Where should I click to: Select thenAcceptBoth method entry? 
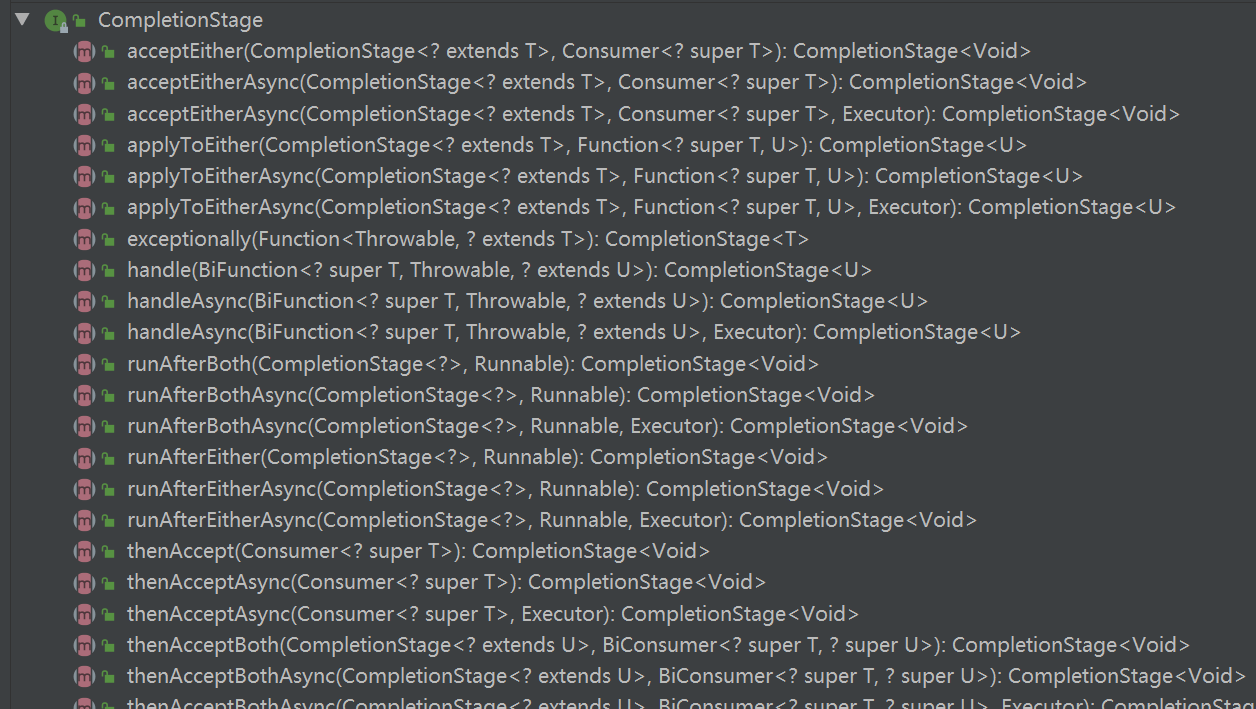[x=659, y=645]
